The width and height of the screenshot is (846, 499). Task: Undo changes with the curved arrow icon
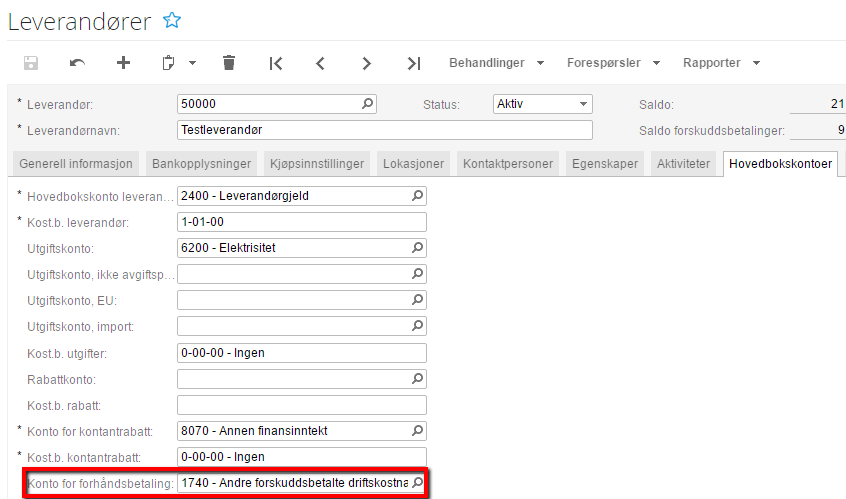(x=77, y=63)
